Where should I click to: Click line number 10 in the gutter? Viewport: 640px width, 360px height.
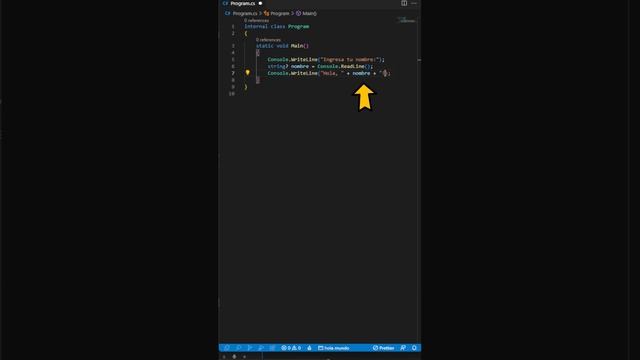232,94
